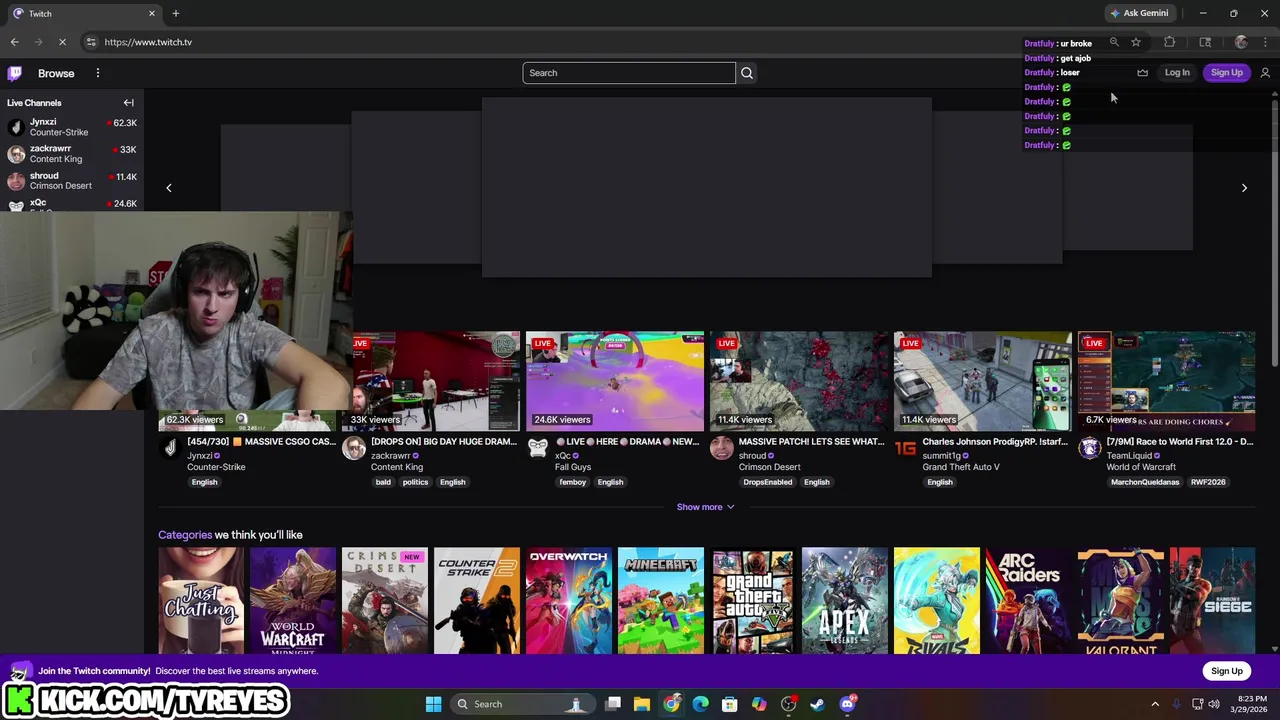Screen dimensions: 1280x720
Task: Click summit1g's 1G avatar icon
Action: (906, 448)
